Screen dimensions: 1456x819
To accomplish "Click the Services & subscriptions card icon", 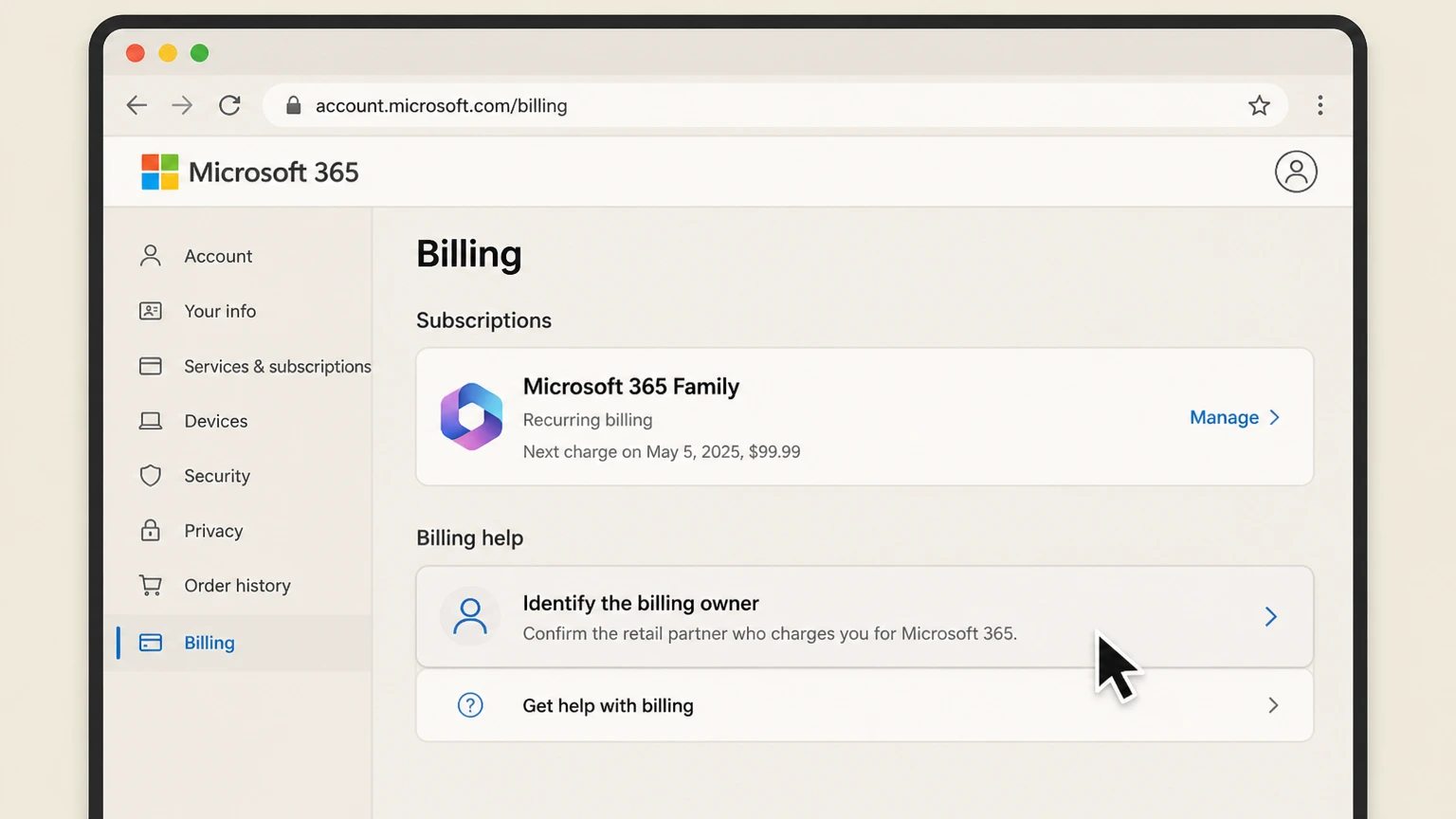I will (151, 366).
